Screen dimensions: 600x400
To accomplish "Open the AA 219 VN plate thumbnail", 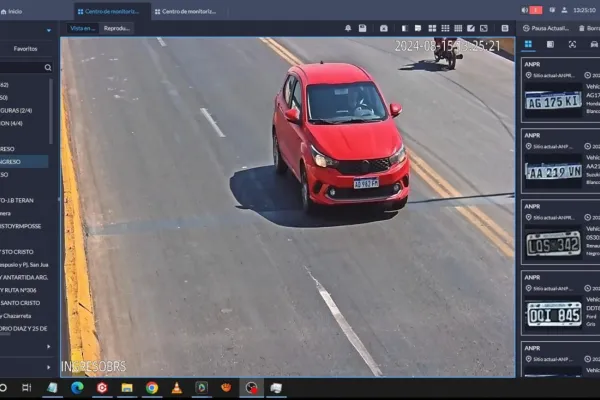I will 553,172.
